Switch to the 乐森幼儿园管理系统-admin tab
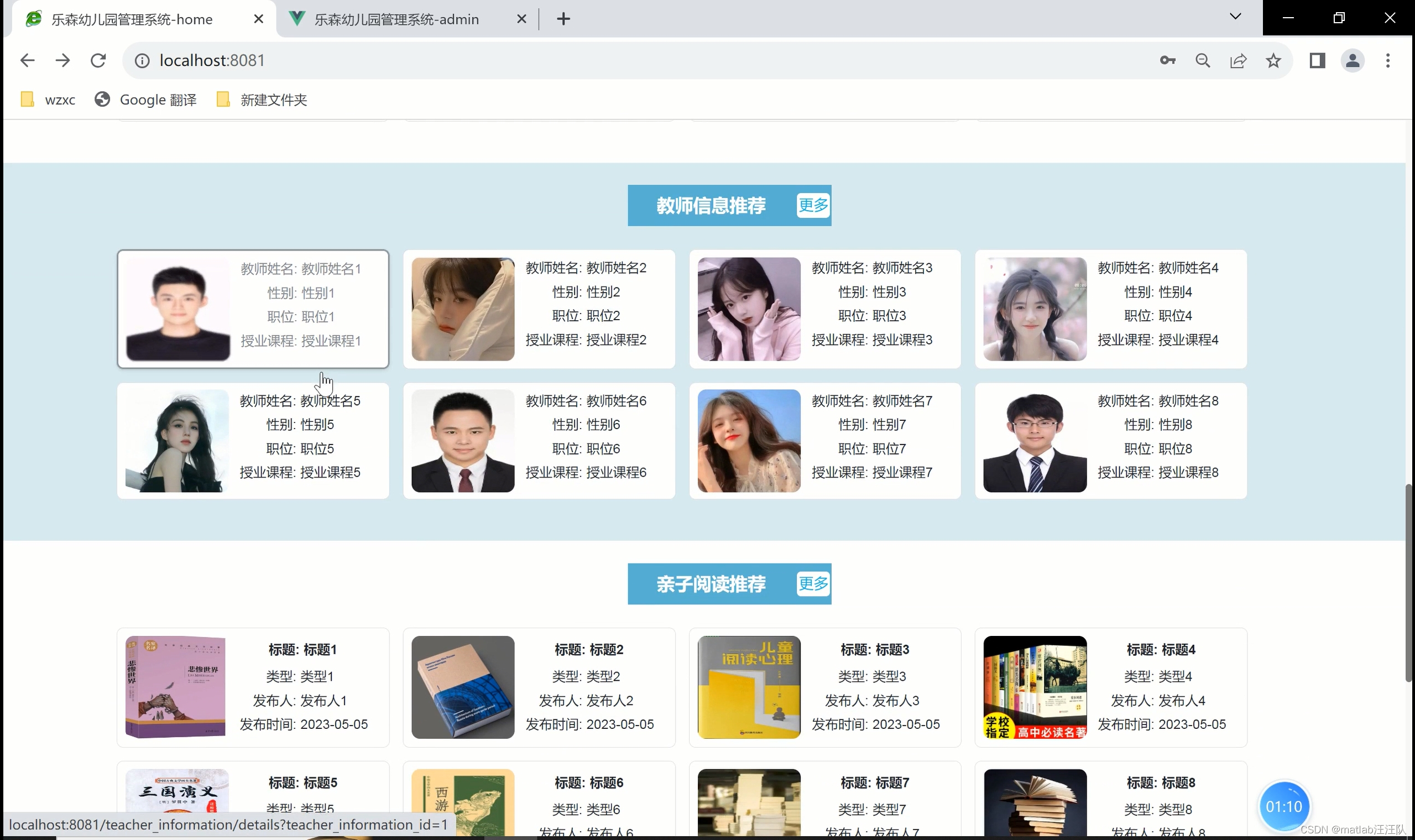This screenshot has width=1415, height=840. click(396, 20)
